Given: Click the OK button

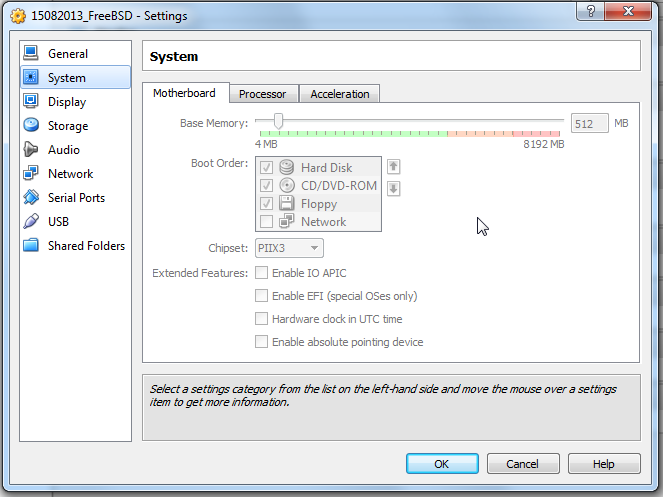Looking at the screenshot, I should 441,464.
